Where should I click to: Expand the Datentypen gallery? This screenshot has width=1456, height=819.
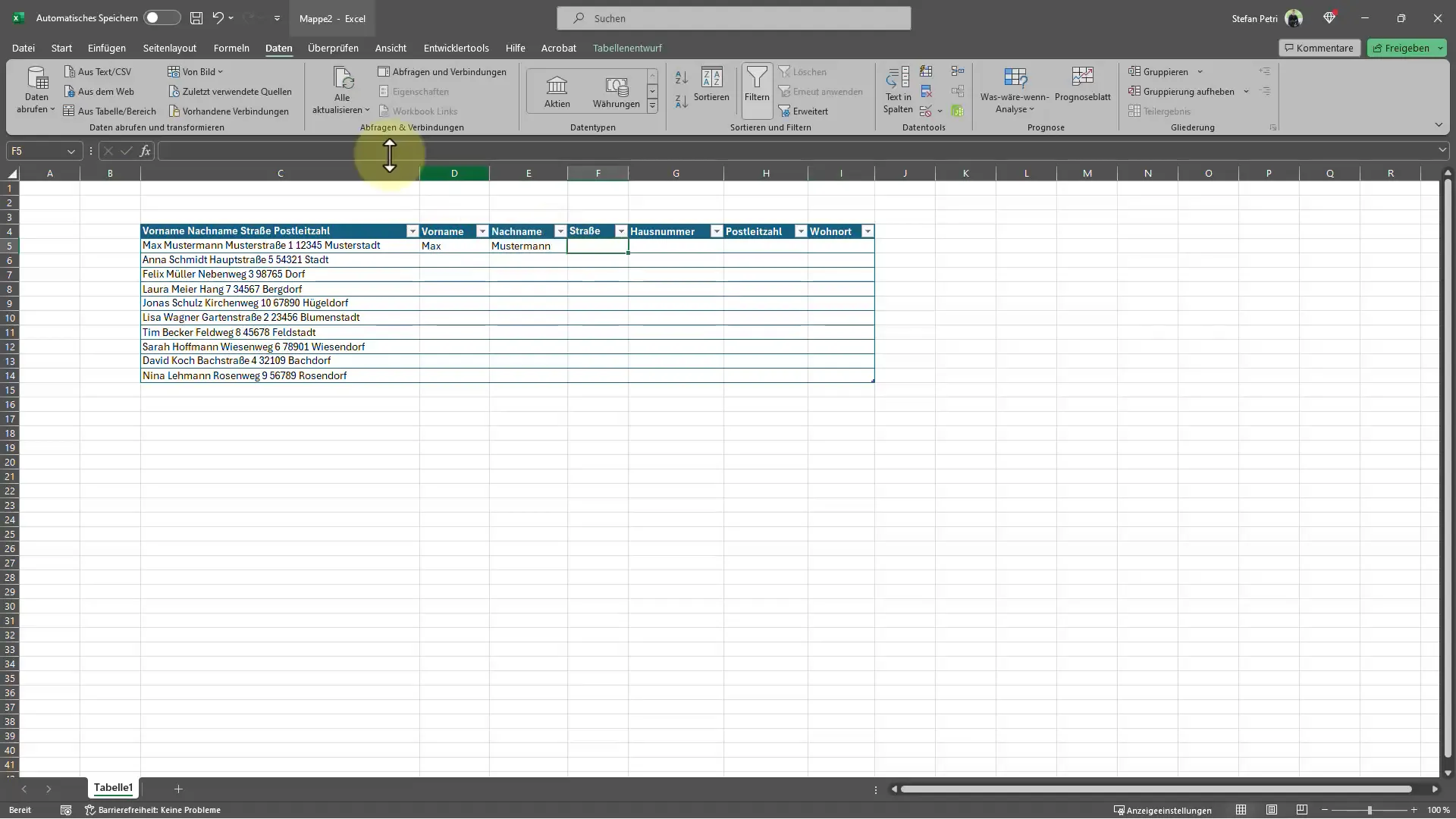click(652, 106)
